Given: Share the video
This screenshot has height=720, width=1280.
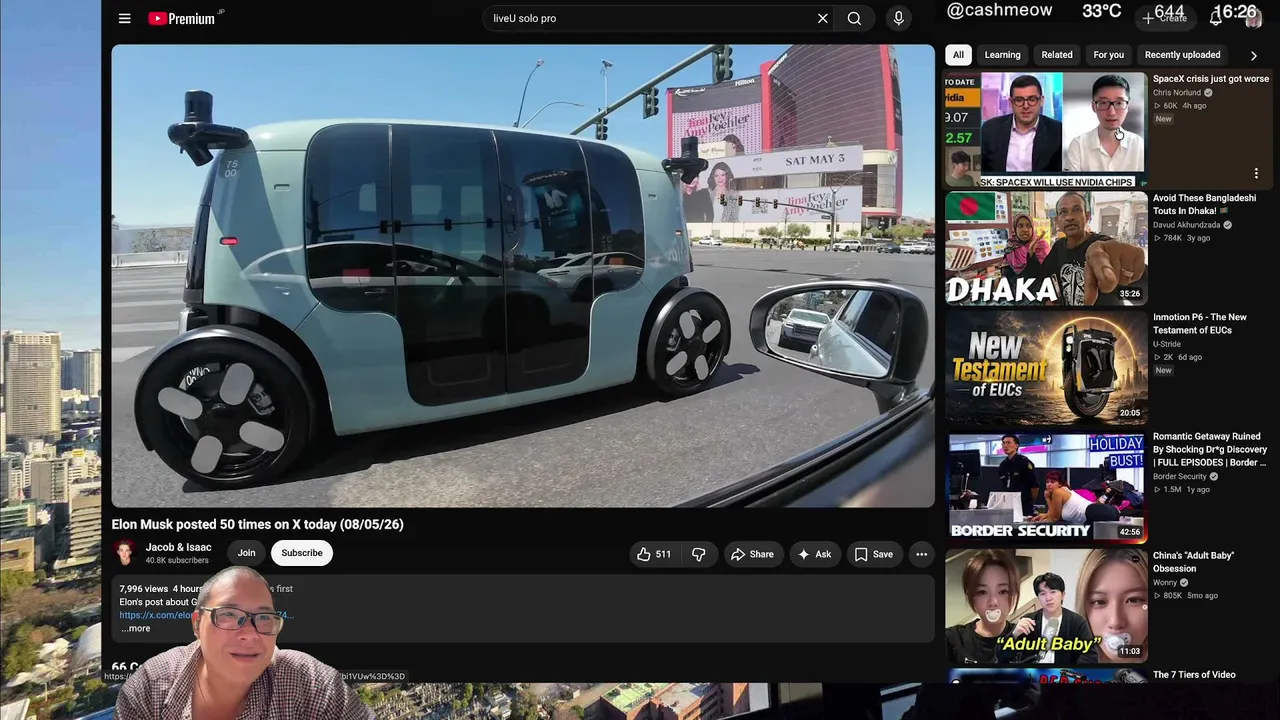Looking at the screenshot, I should (x=752, y=554).
